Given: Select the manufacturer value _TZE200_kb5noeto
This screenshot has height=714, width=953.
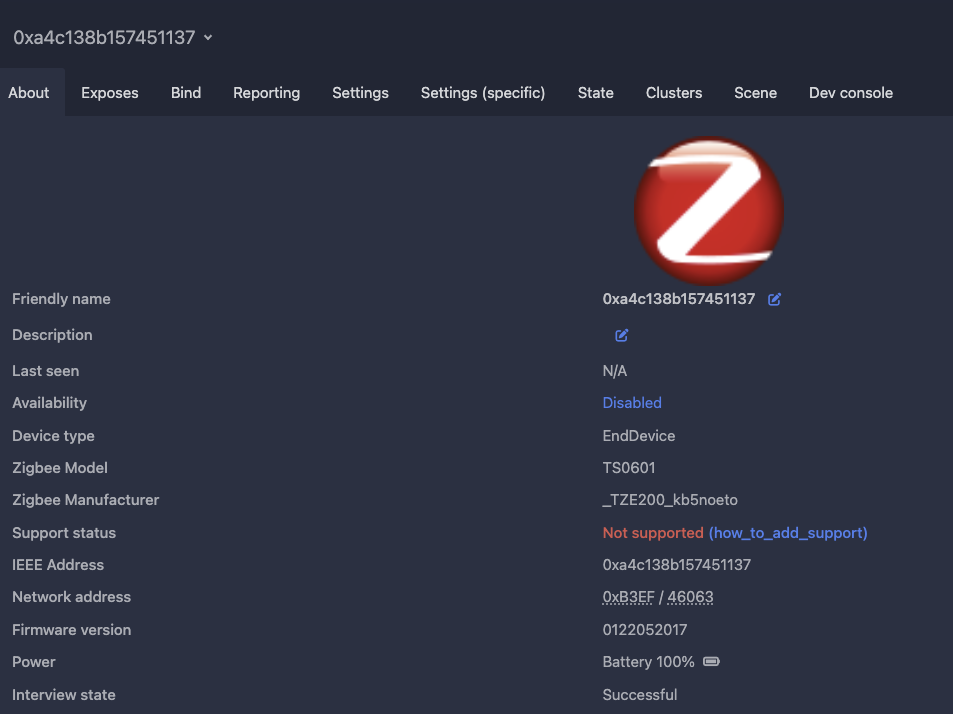Looking at the screenshot, I should point(670,500).
